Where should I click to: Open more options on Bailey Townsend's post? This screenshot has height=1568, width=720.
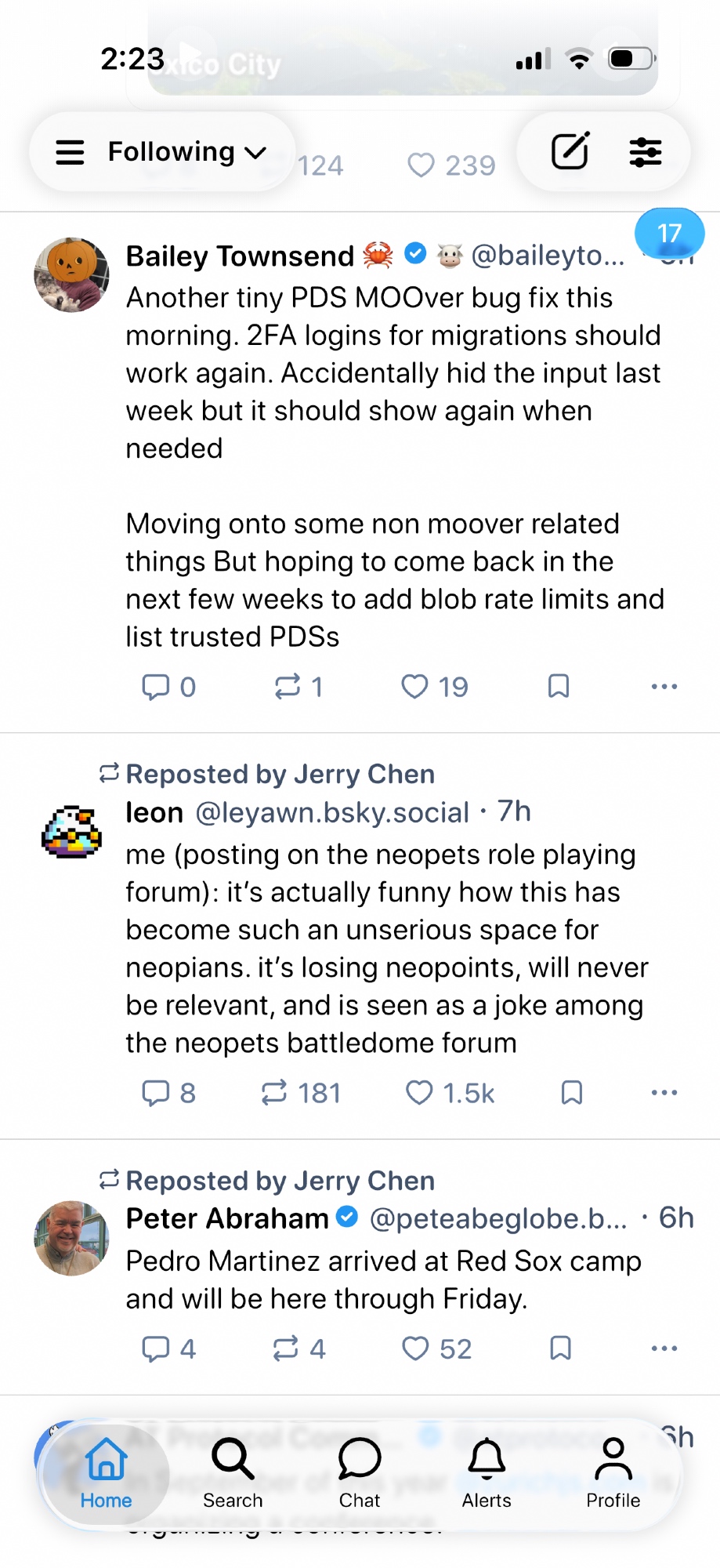pyautogui.click(x=664, y=687)
